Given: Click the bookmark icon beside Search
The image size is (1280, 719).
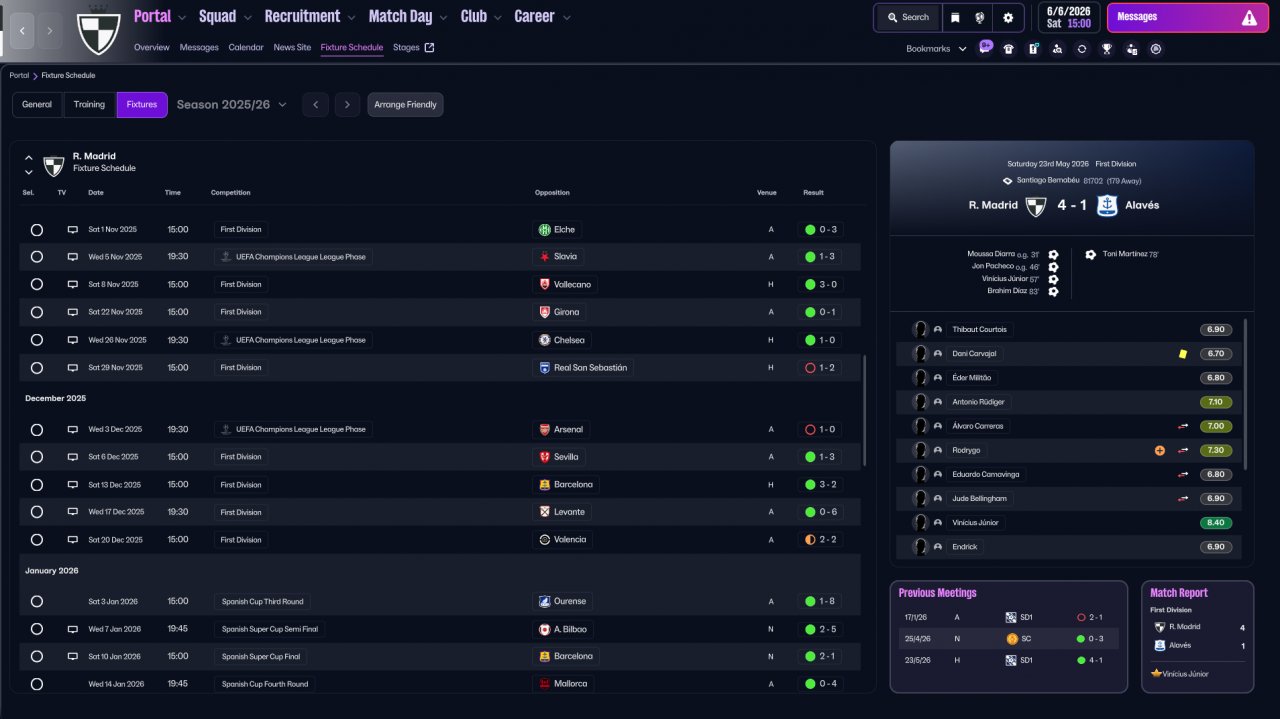Looking at the screenshot, I should (x=955, y=17).
